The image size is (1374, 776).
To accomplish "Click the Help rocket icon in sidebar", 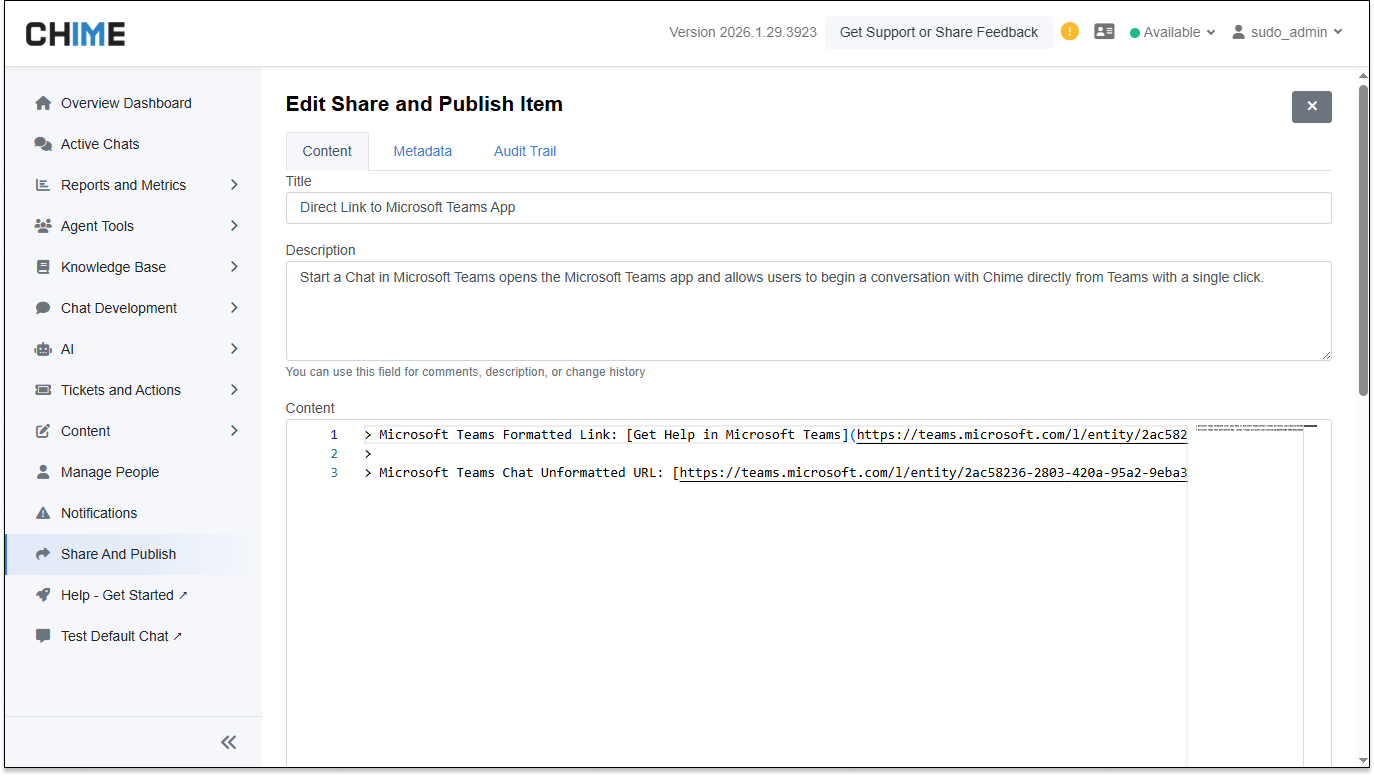I will click(x=43, y=595).
